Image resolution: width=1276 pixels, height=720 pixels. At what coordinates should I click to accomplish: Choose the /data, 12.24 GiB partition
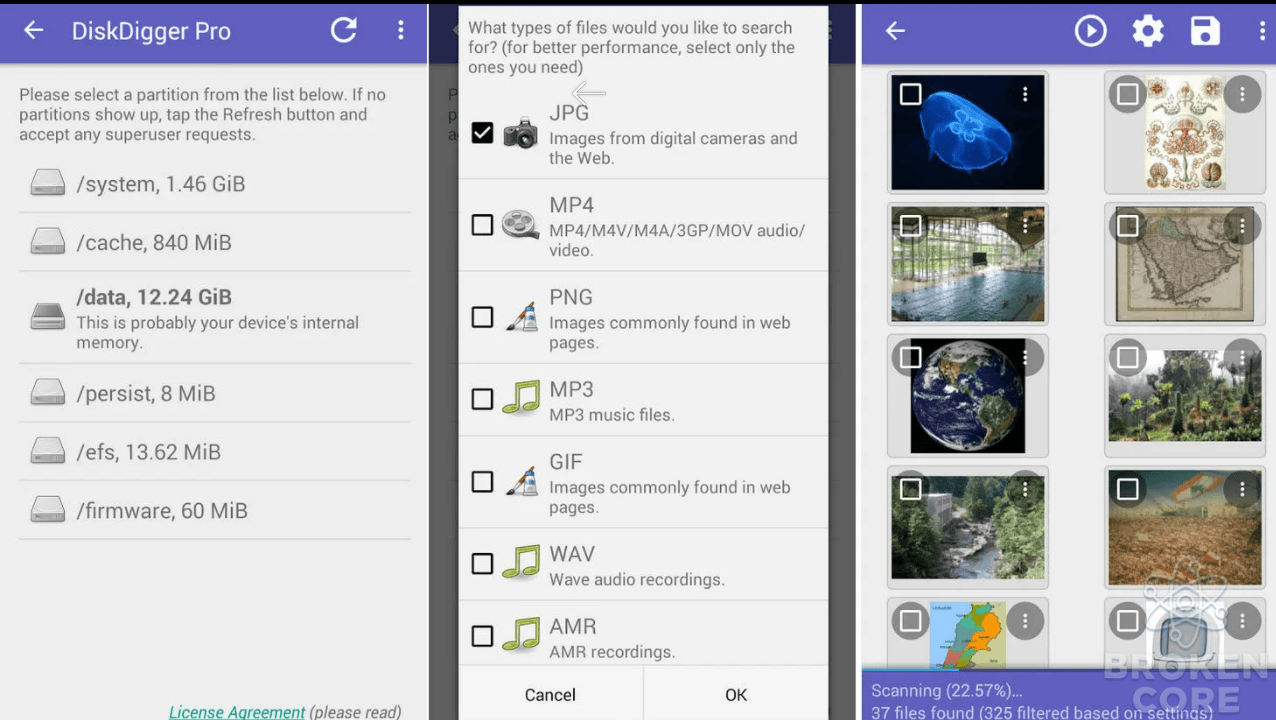[215, 318]
